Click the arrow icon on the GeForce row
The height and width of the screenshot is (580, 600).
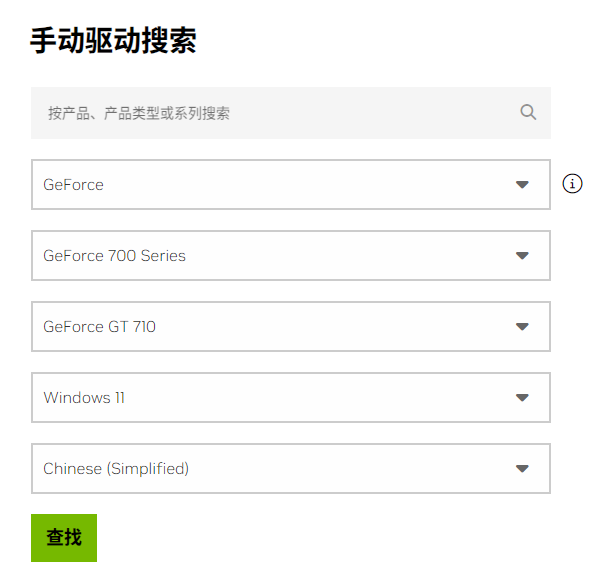pos(521,185)
